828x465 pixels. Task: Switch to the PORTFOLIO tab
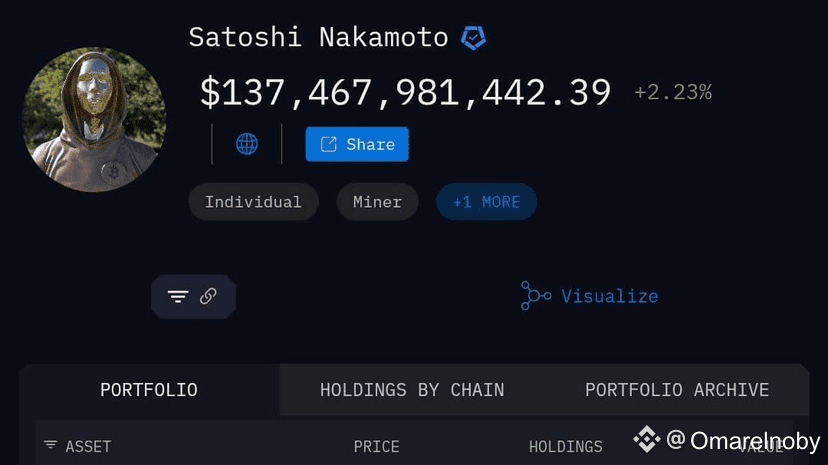click(149, 390)
